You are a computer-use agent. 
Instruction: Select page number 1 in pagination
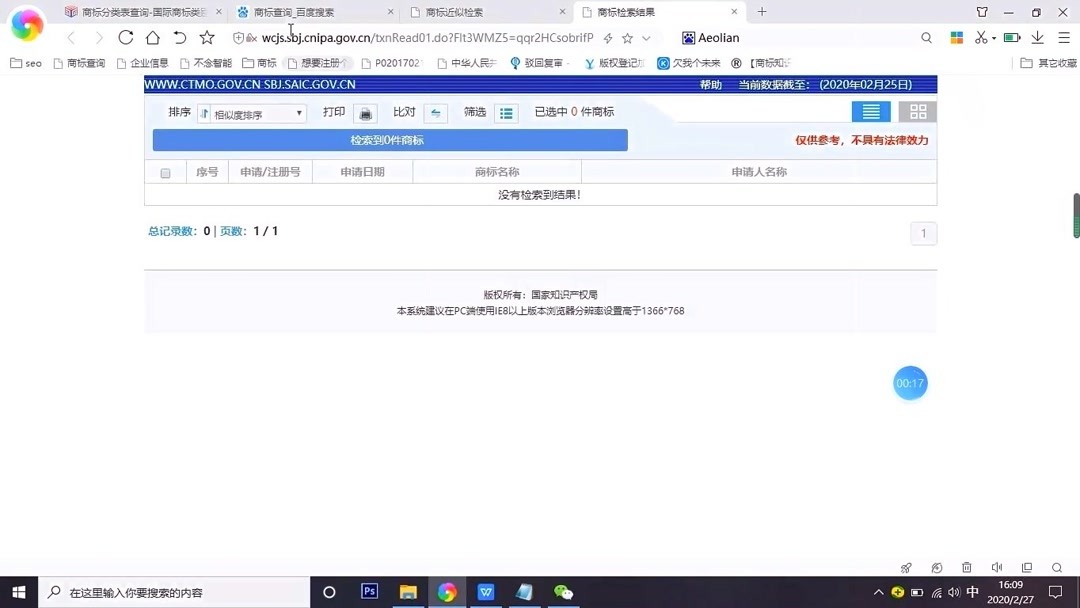coord(922,232)
